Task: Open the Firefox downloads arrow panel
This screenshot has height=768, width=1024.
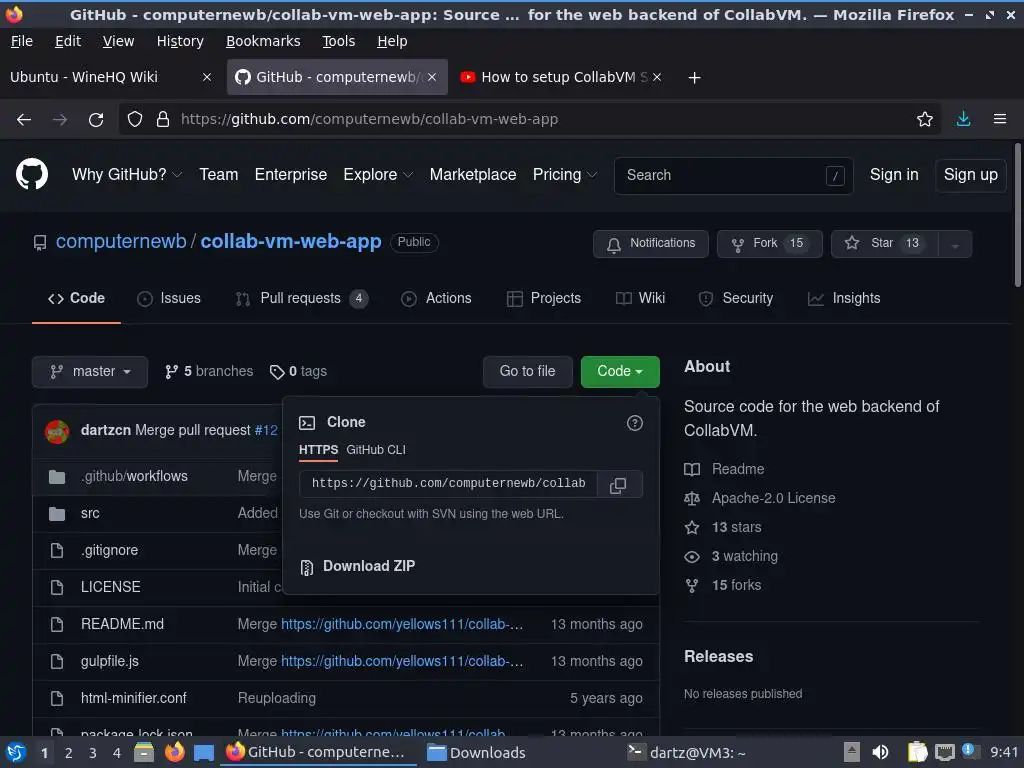Action: [x=963, y=120]
